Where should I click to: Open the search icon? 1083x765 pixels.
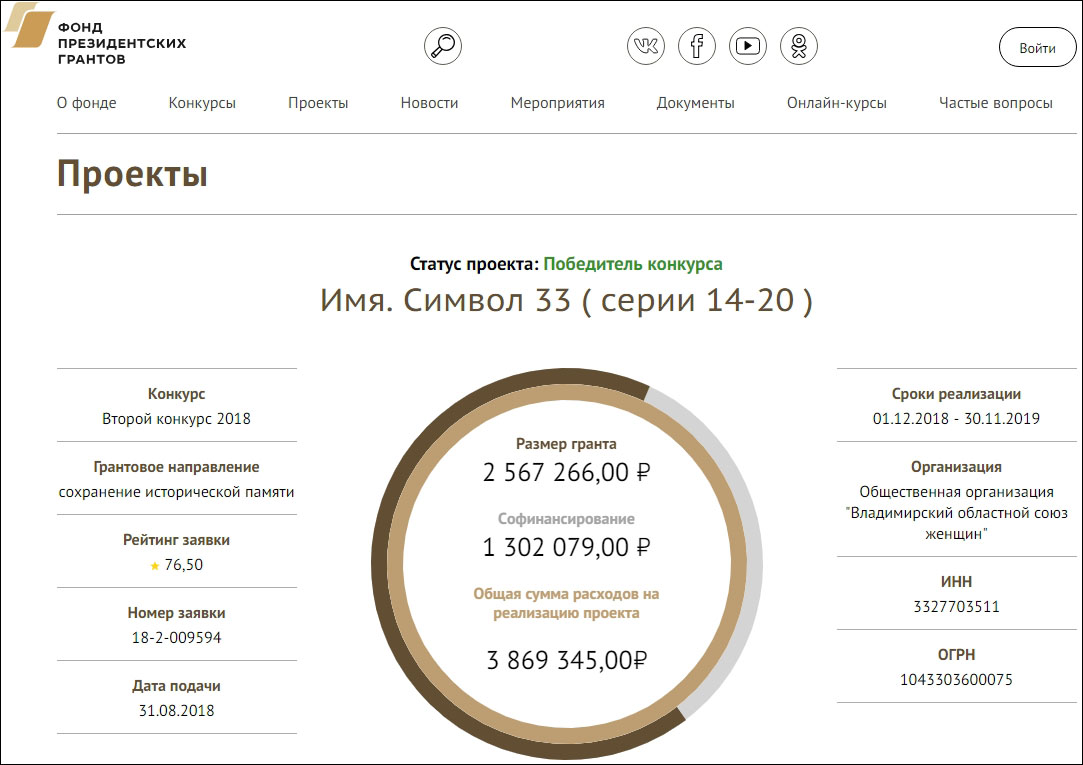pyautogui.click(x=443, y=45)
